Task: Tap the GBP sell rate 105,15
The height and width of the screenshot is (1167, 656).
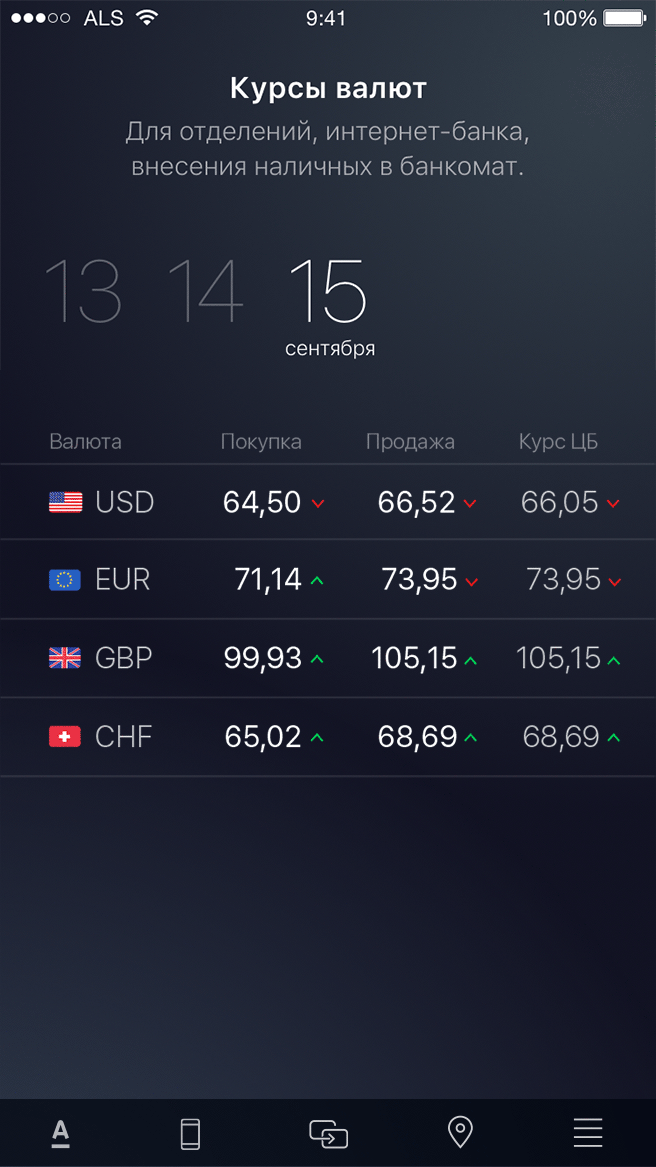Action: point(414,658)
